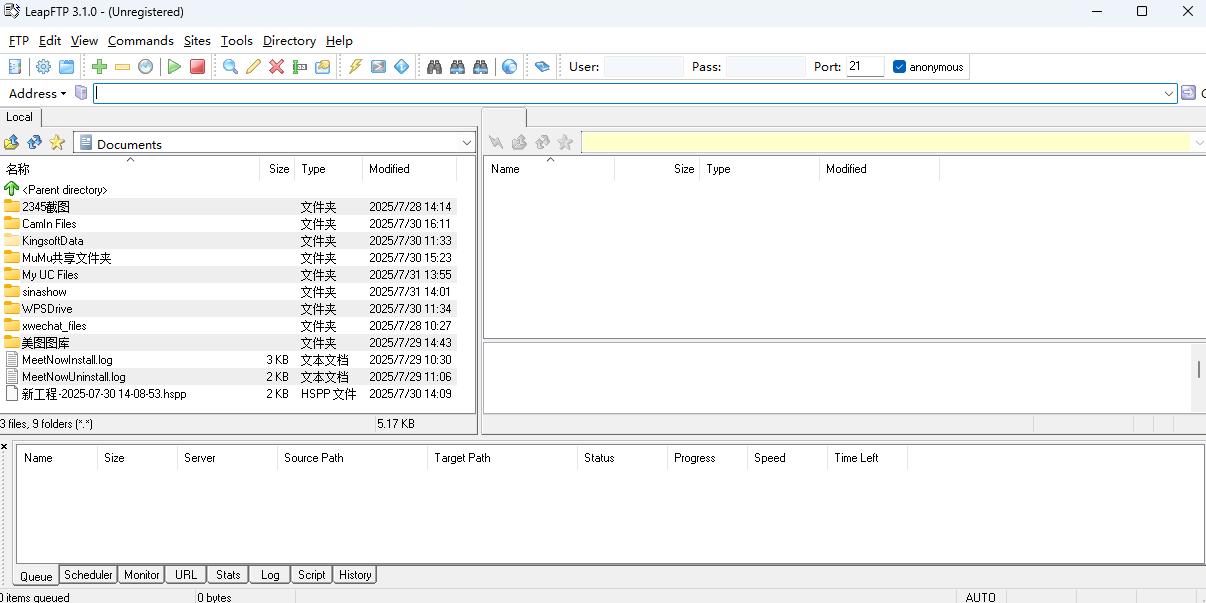
Task: Toggle the anonymous login checkbox
Action: point(899,67)
